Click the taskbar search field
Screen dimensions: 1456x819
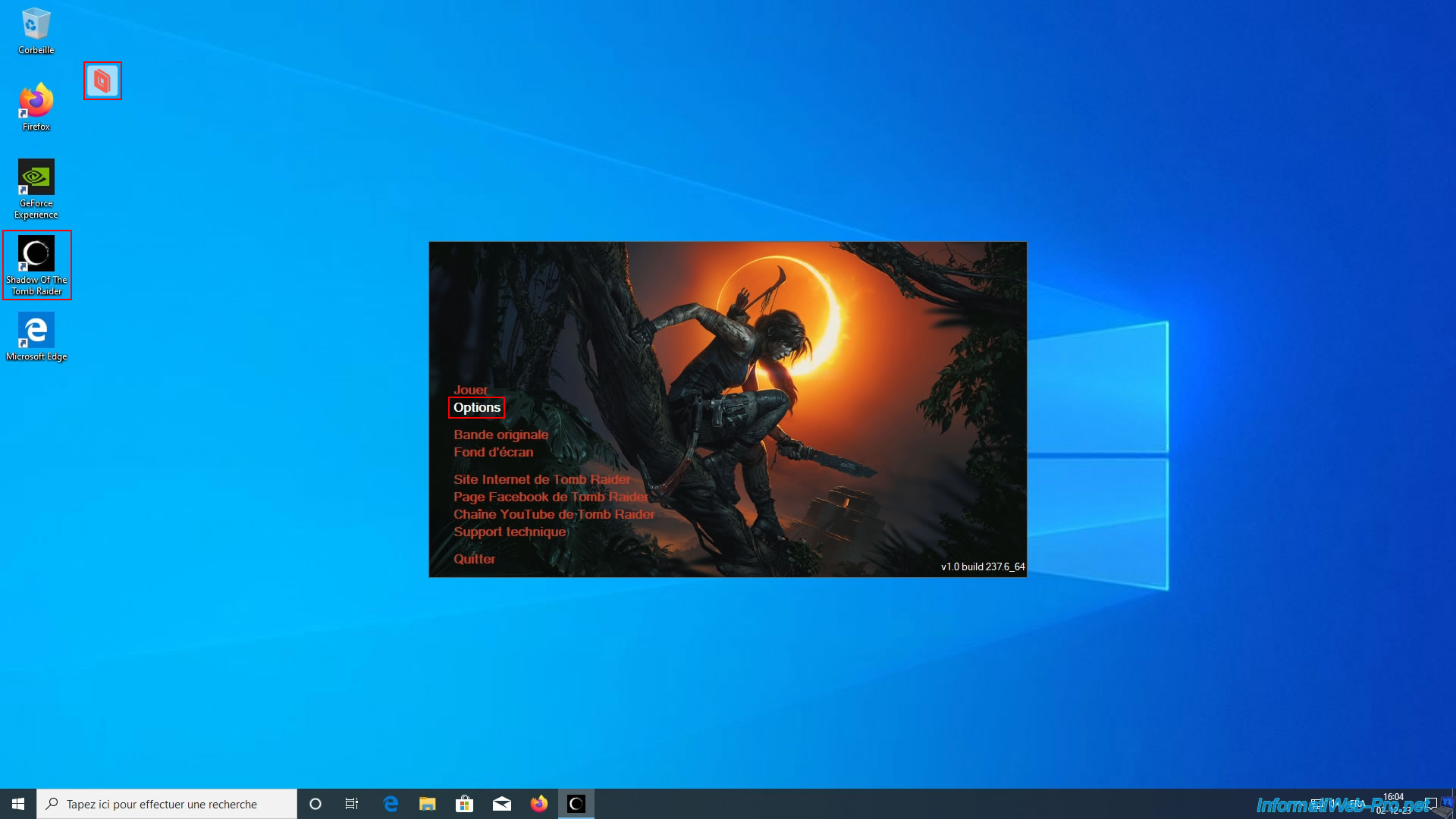click(x=167, y=804)
